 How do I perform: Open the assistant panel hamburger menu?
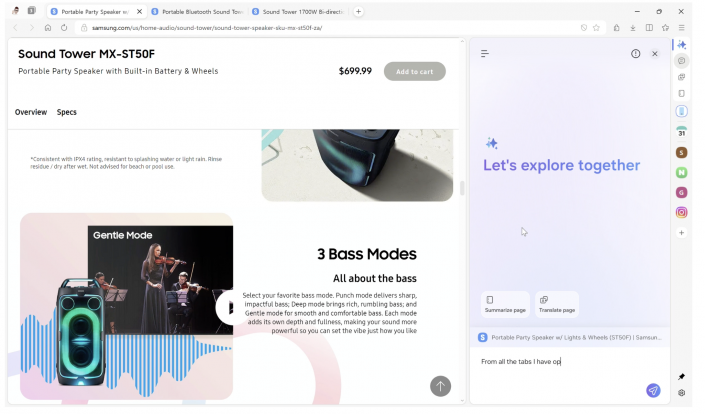click(485, 54)
